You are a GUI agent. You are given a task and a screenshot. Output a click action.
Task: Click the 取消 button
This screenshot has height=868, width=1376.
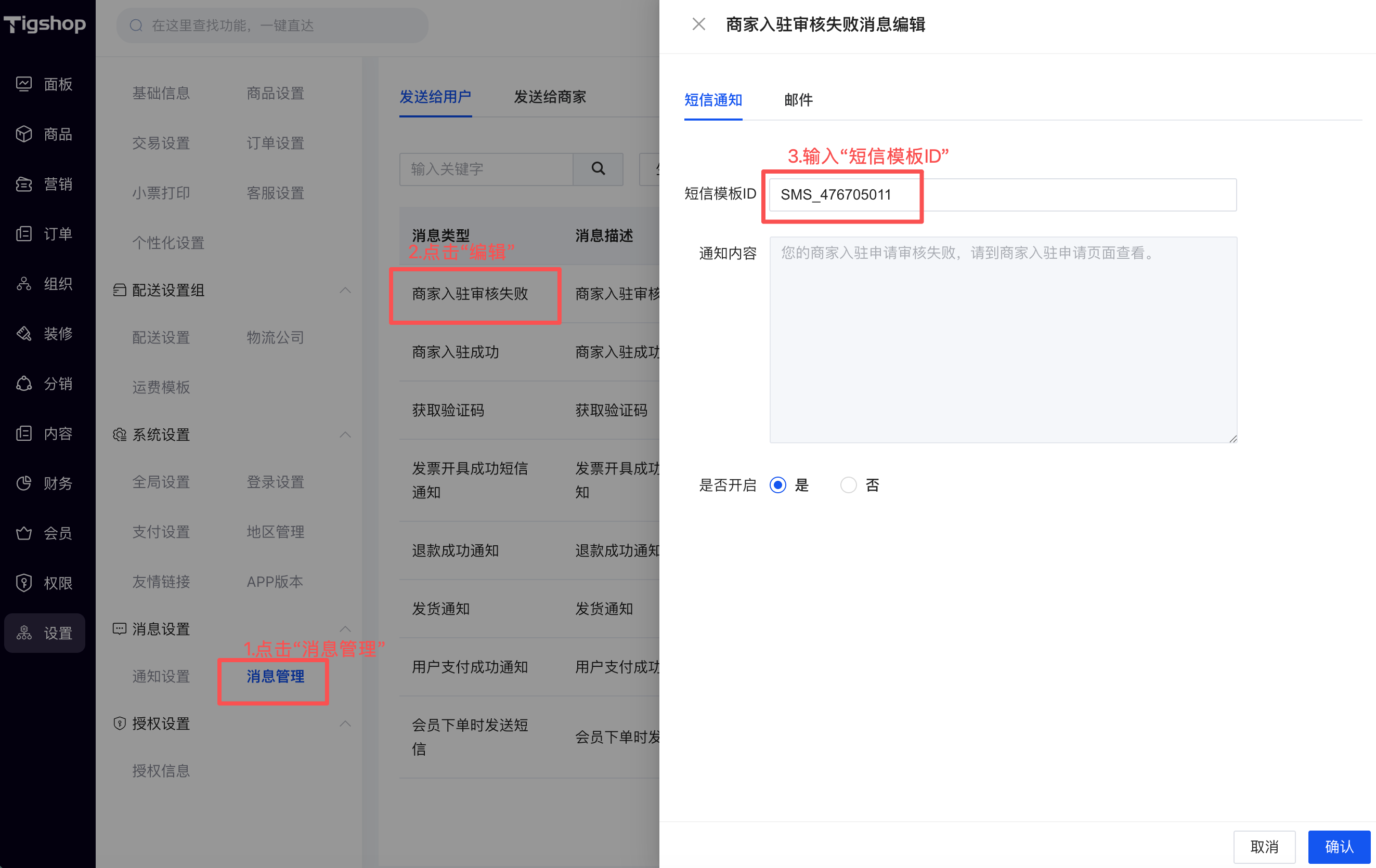[1264, 846]
